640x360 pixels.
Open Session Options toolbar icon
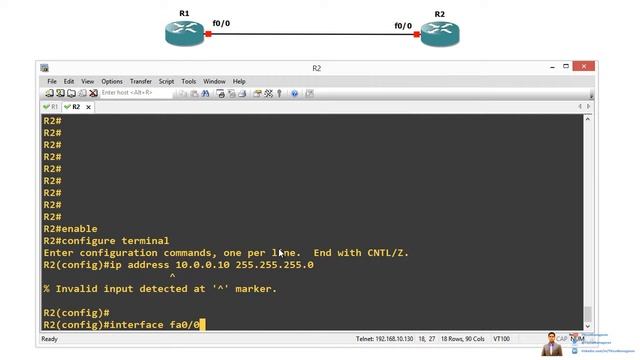tap(257, 94)
